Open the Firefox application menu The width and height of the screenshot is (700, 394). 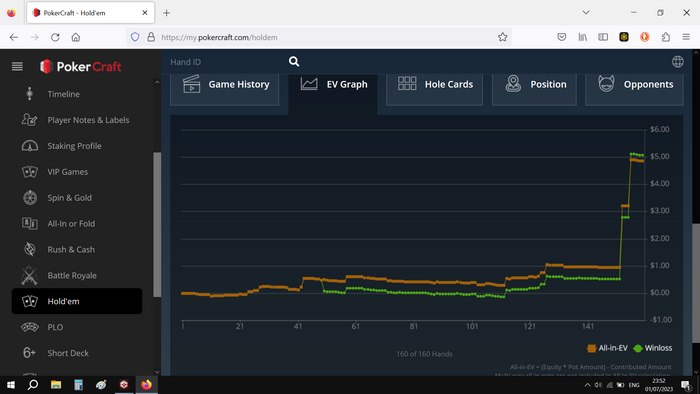point(686,37)
